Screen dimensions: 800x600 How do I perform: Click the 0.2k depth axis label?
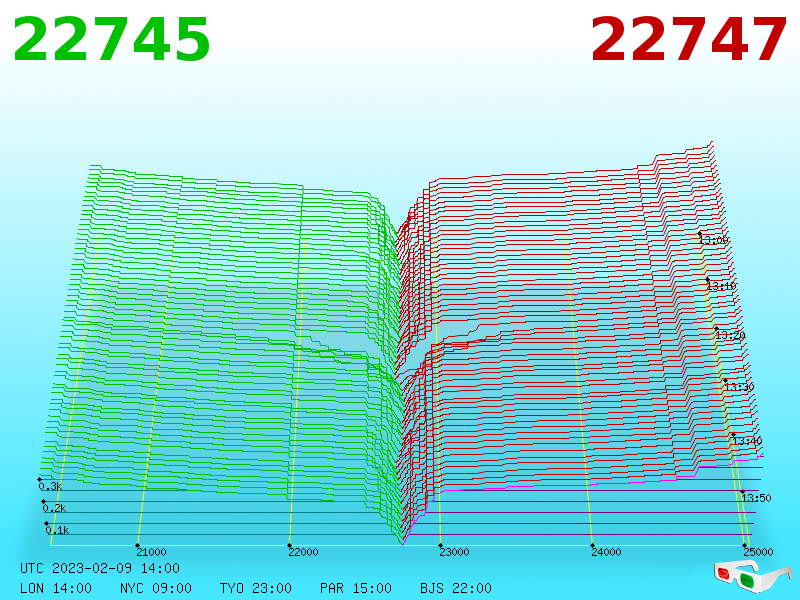(x=54, y=508)
